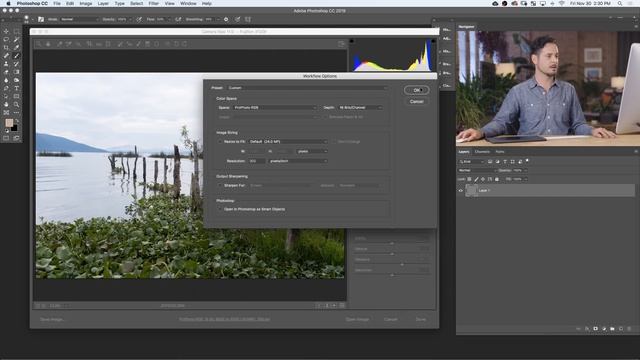Select the Clone Stamp tool

(x=6, y=64)
